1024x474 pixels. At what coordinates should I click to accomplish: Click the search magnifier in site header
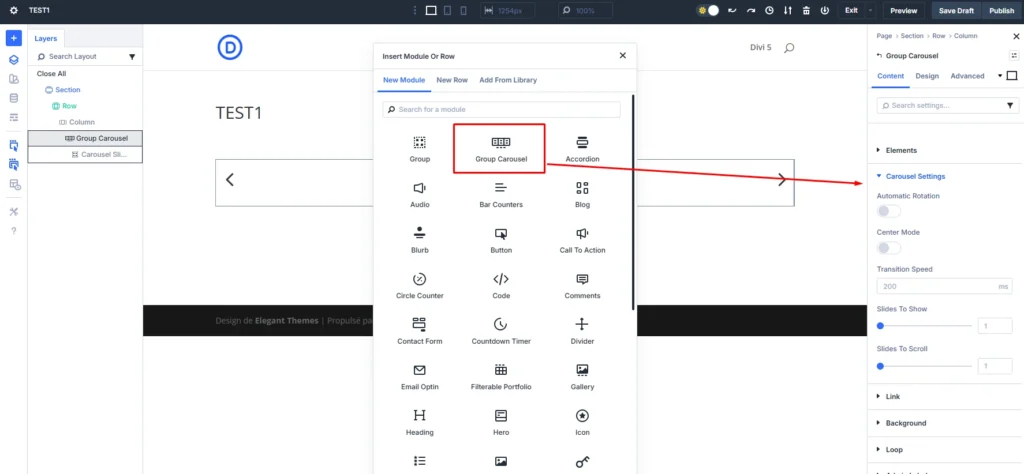pos(789,48)
